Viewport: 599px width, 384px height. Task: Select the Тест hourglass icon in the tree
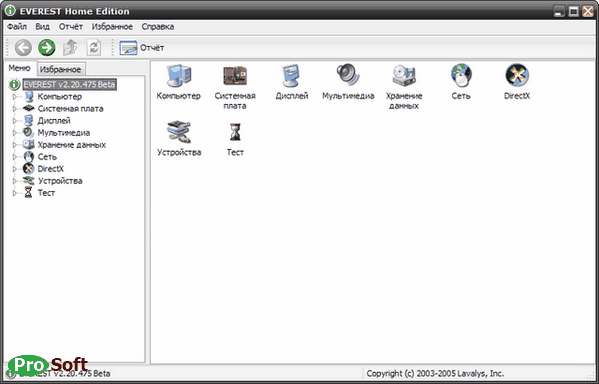28,193
